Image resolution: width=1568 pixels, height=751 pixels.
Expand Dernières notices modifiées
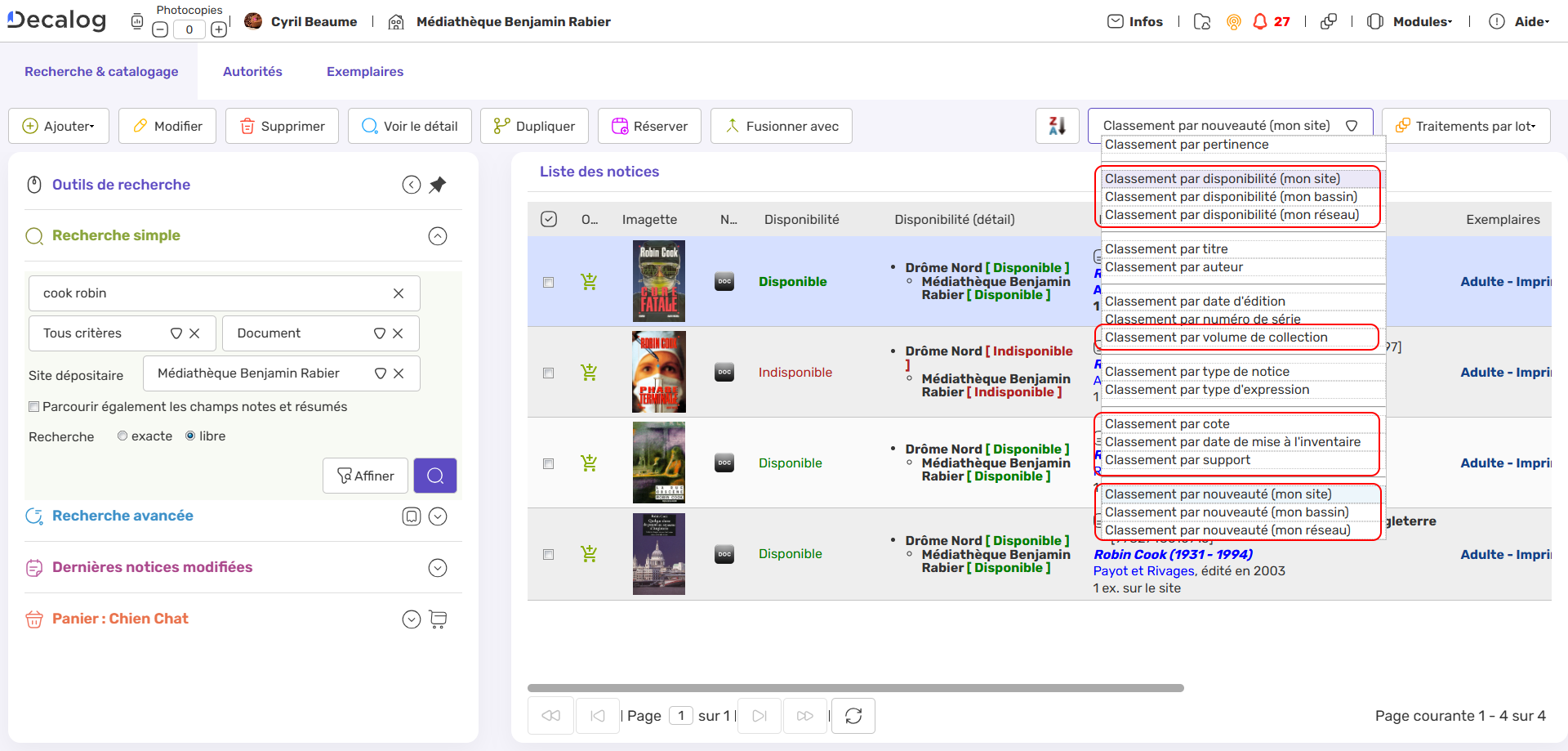(x=438, y=567)
